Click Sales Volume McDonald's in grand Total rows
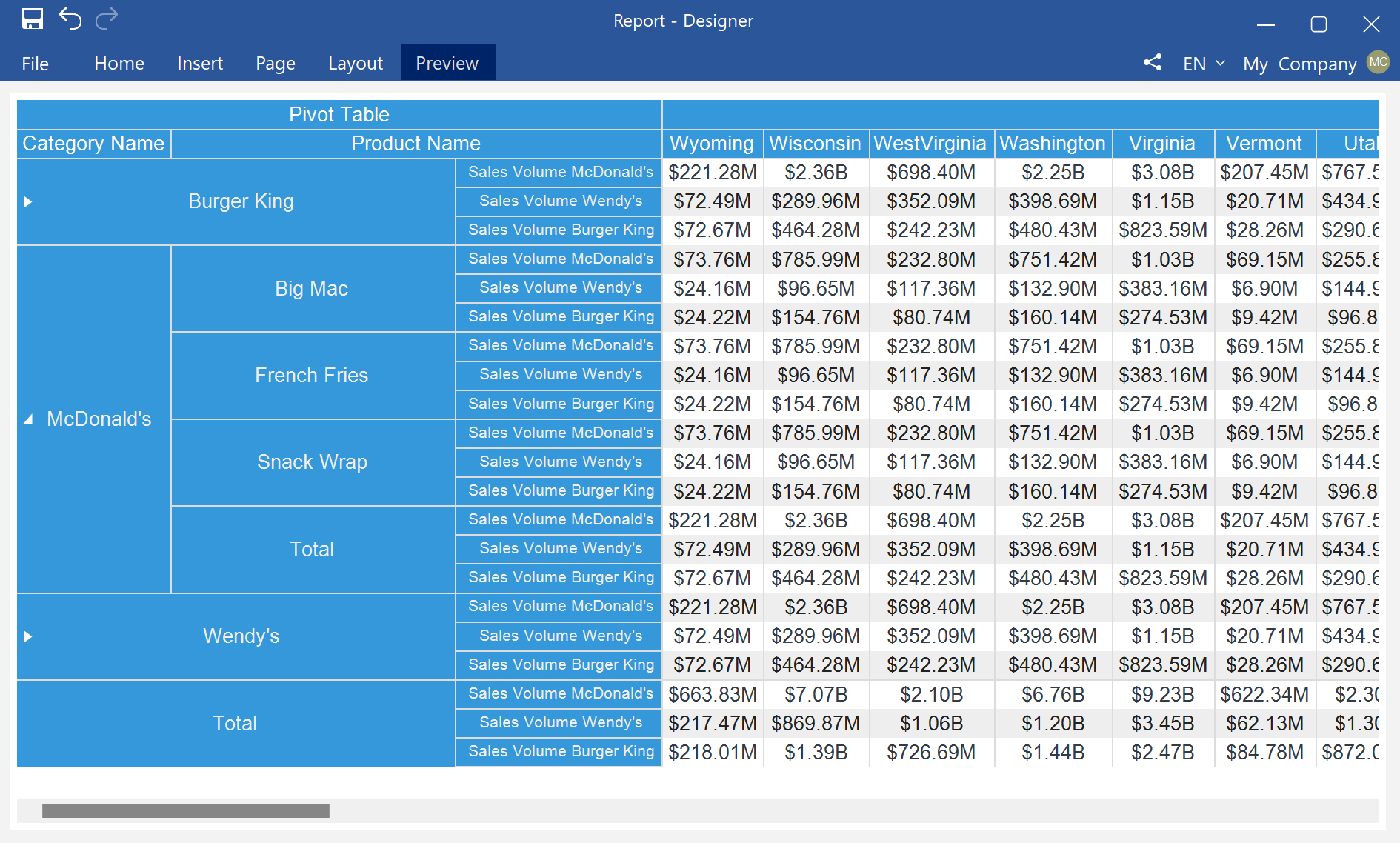 [x=560, y=694]
